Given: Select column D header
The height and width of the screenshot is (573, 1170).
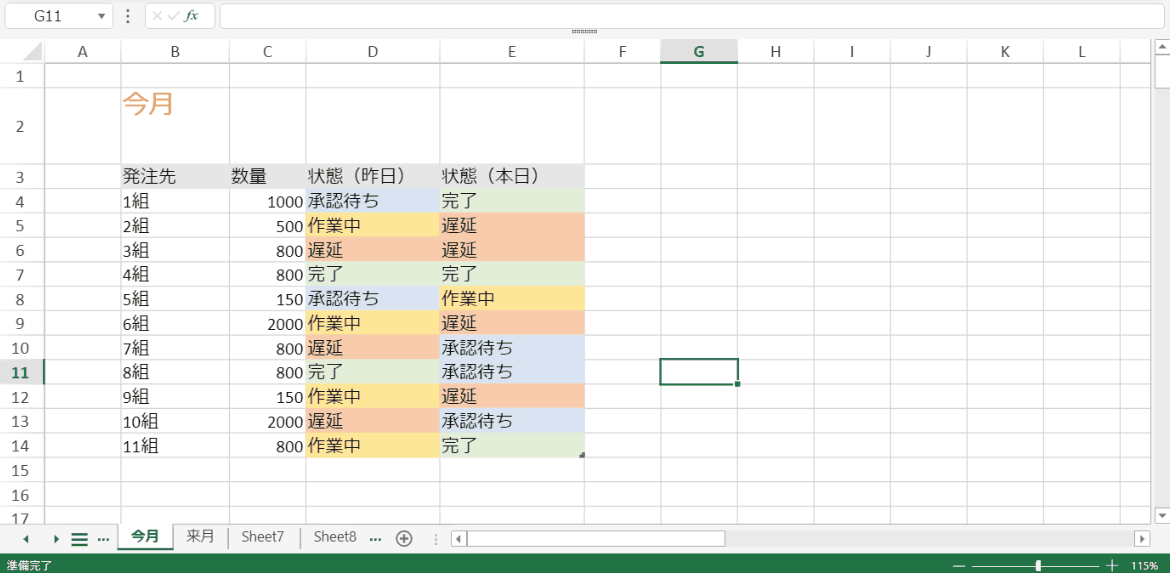Looking at the screenshot, I should (372, 51).
